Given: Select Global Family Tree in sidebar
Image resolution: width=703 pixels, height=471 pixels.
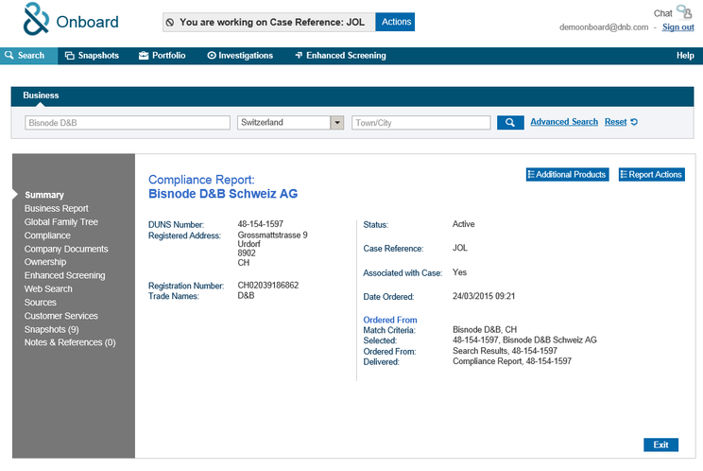Looking at the screenshot, I should (x=61, y=222).
